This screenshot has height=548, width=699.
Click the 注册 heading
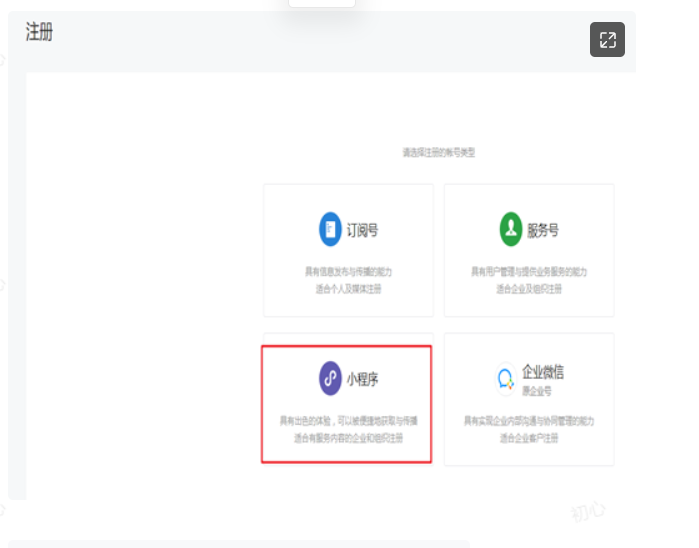[39, 32]
